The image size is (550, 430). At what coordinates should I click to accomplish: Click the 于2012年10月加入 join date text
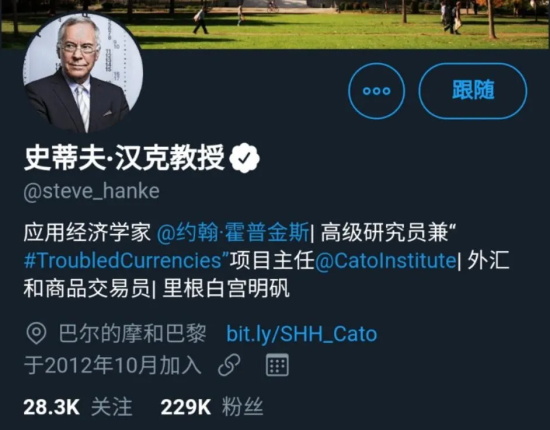click(113, 365)
